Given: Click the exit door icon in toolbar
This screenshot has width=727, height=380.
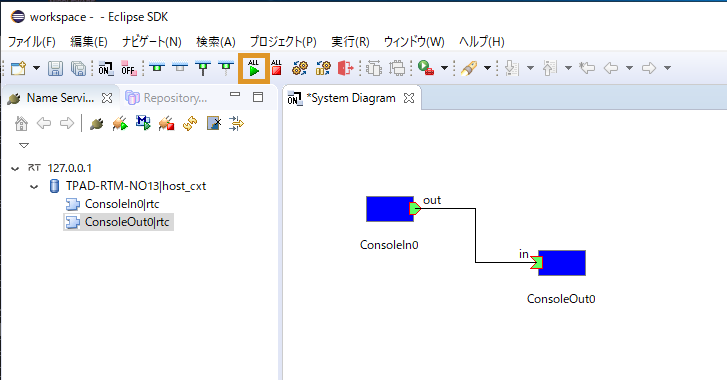Looking at the screenshot, I should coord(345,68).
